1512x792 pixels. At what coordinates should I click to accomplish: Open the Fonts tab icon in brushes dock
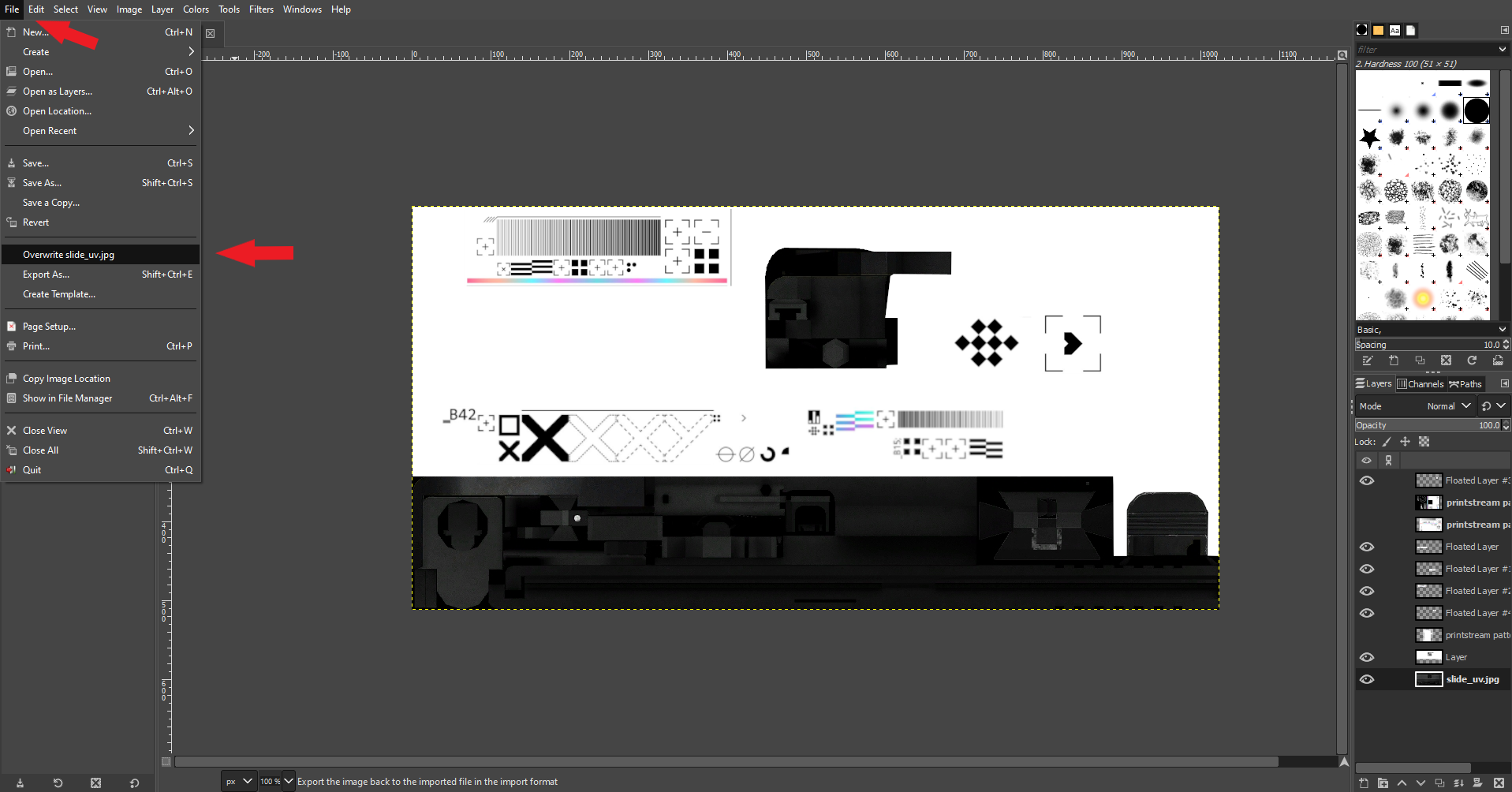coord(1394,30)
